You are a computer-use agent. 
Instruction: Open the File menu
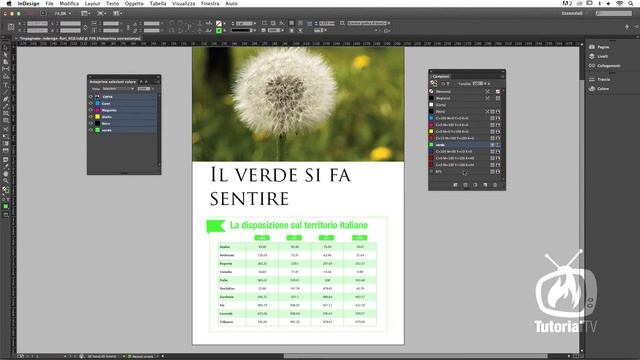[x=49, y=3]
